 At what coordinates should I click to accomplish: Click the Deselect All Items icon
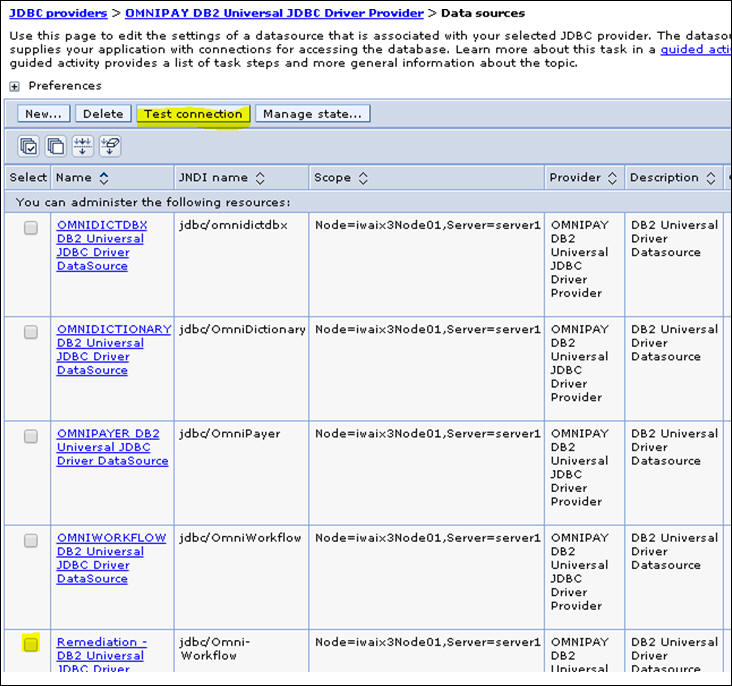click(x=56, y=146)
